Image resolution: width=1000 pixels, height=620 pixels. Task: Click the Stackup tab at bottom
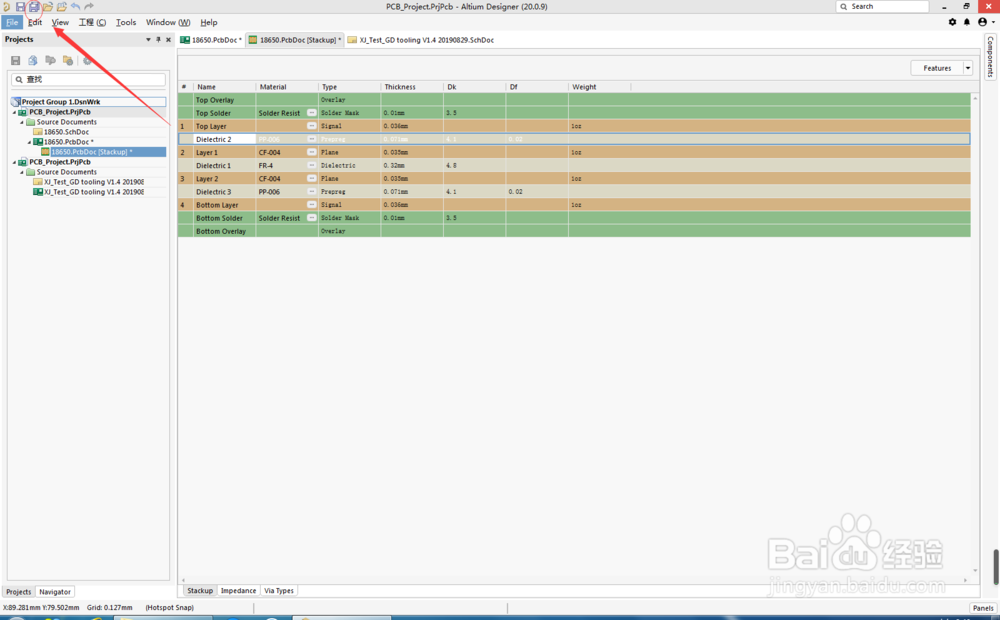coord(200,591)
